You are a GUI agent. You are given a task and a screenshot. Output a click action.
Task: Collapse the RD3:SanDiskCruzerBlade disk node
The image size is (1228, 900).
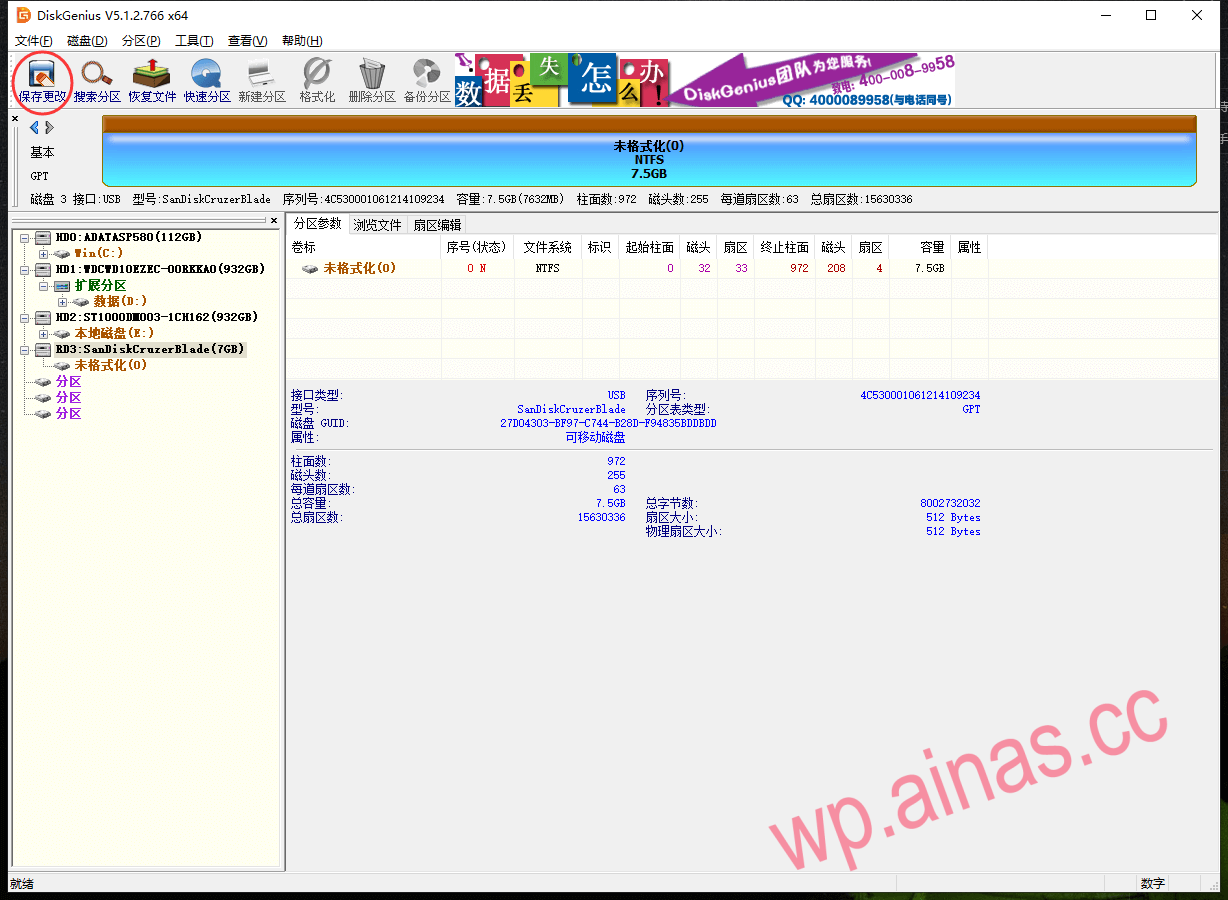pos(24,350)
